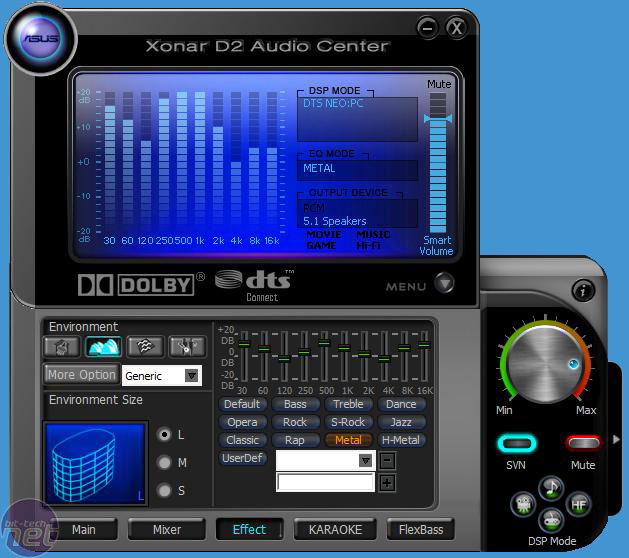Click the information icon
Image resolution: width=629 pixels, height=558 pixels.
click(x=583, y=290)
